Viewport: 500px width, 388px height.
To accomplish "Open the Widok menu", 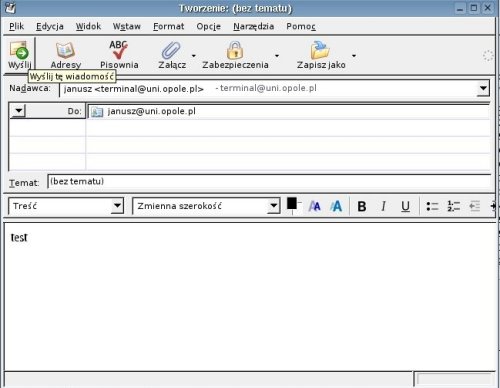I will pos(88,26).
